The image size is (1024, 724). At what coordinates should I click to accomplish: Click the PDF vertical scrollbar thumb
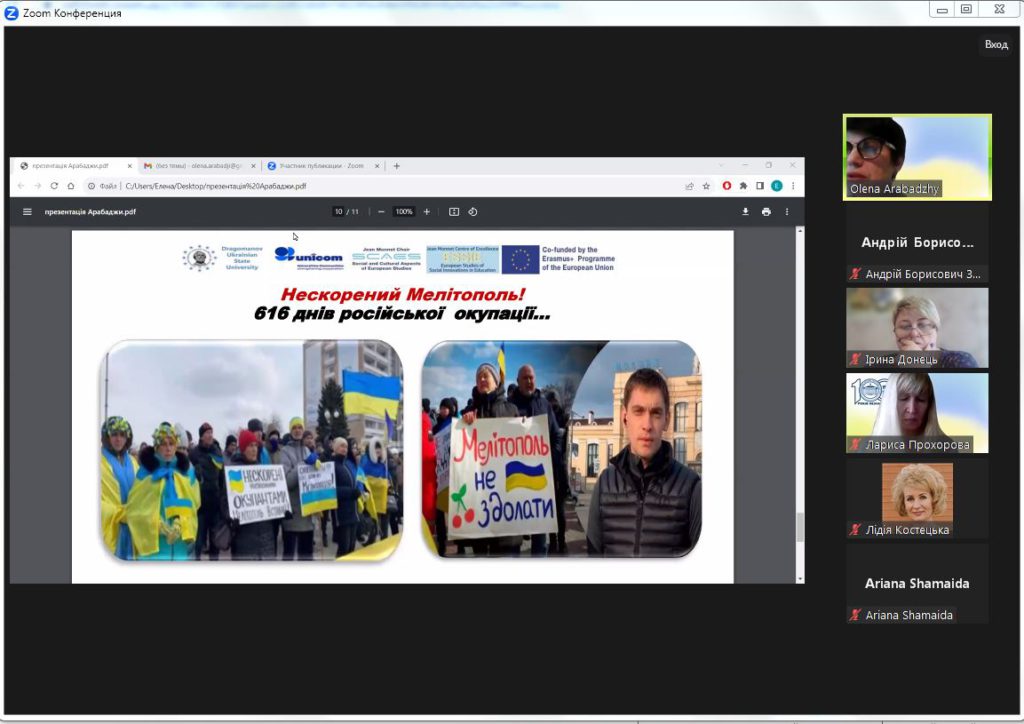799,527
